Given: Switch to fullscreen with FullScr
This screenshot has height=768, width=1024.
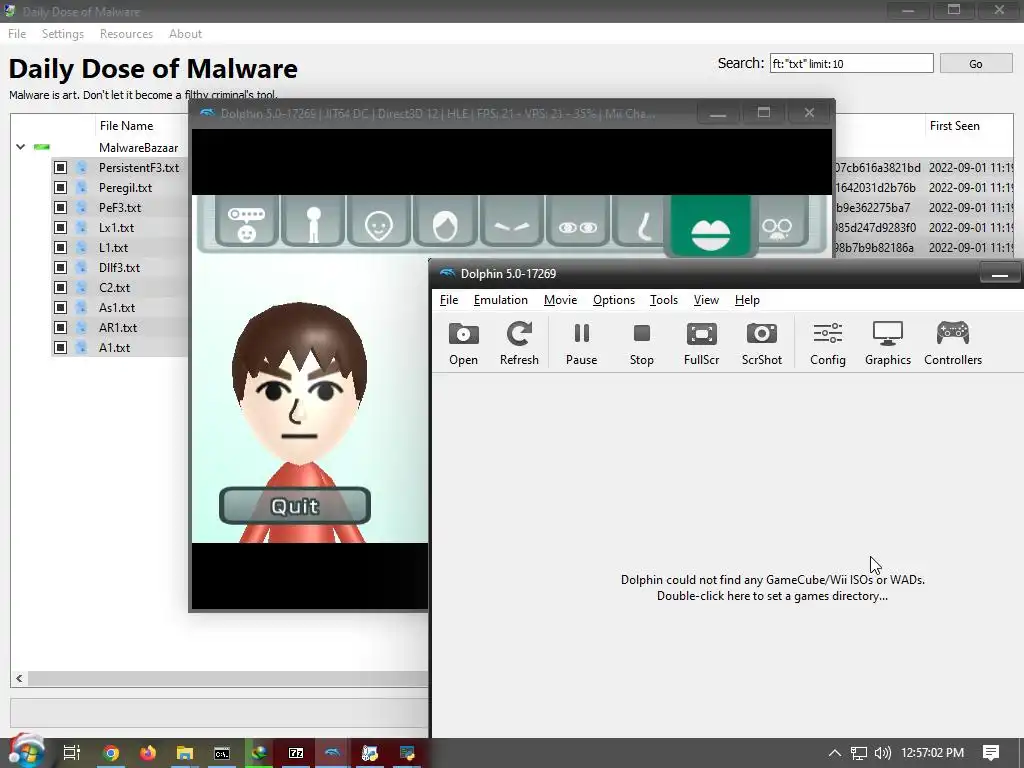Looking at the screenshot, I should tap(701, 344).
